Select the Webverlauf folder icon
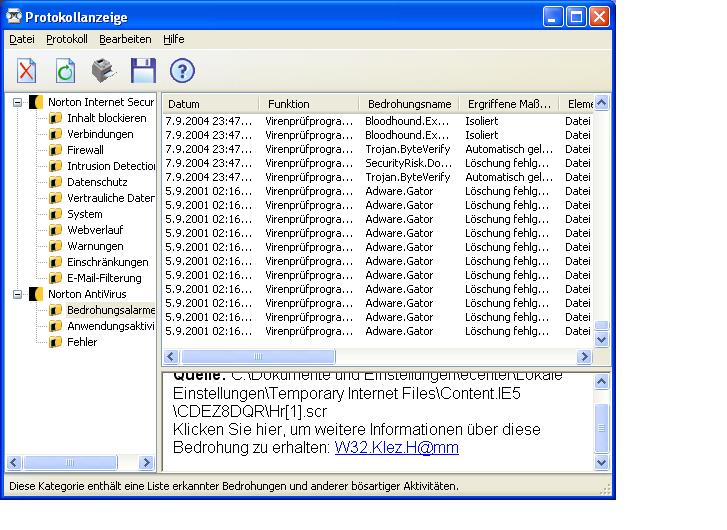The width and height of the screenshot is (727, 530). point(56,230)
